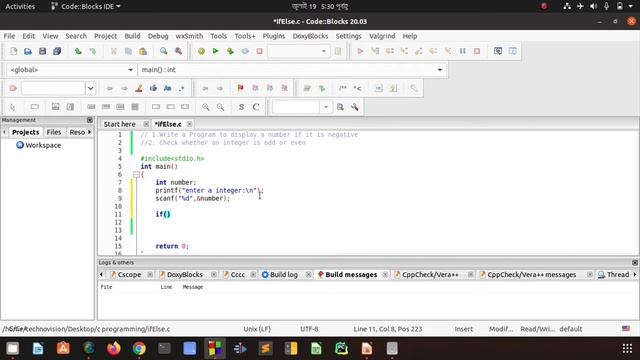
Task: Open the Debug menu
Action: (x=158, y=36)
